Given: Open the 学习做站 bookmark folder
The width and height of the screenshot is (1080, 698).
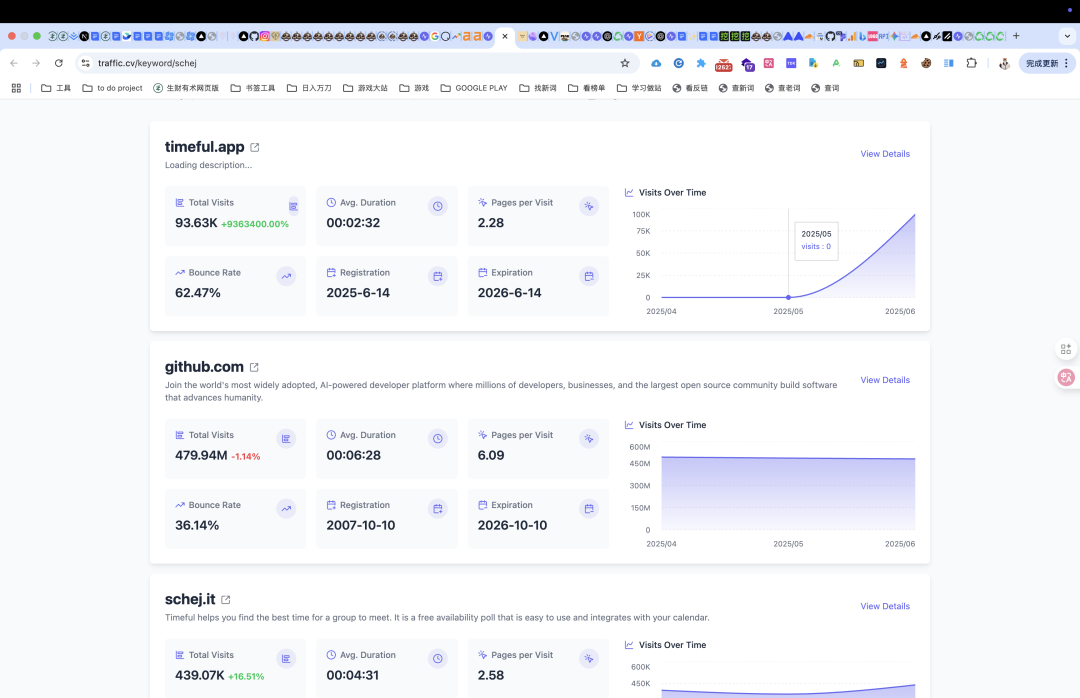Looking at the screenshot, I should pyautogui.click(x=638, y=88).
